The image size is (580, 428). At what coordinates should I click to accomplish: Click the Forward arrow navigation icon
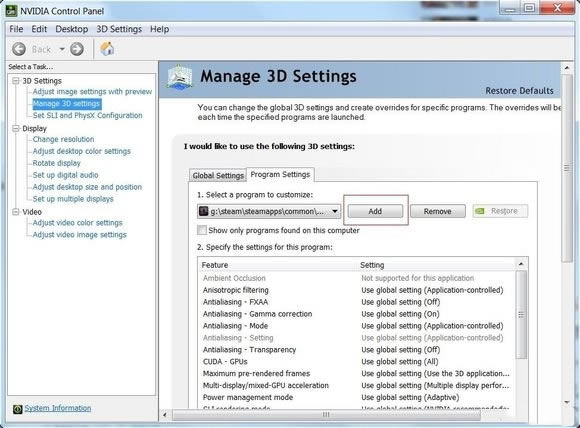coord(77,49)
